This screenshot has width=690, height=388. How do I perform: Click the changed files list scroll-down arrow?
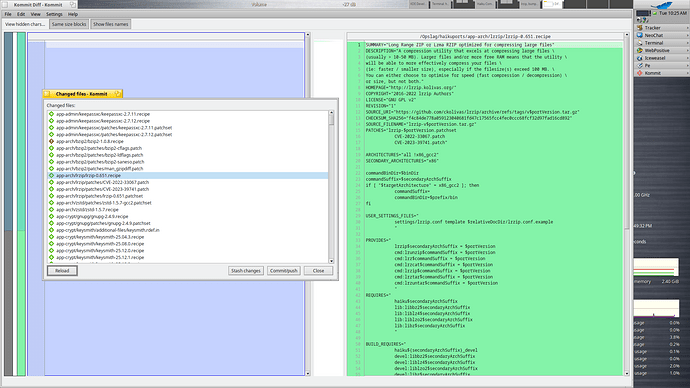[x=331, y=261]
